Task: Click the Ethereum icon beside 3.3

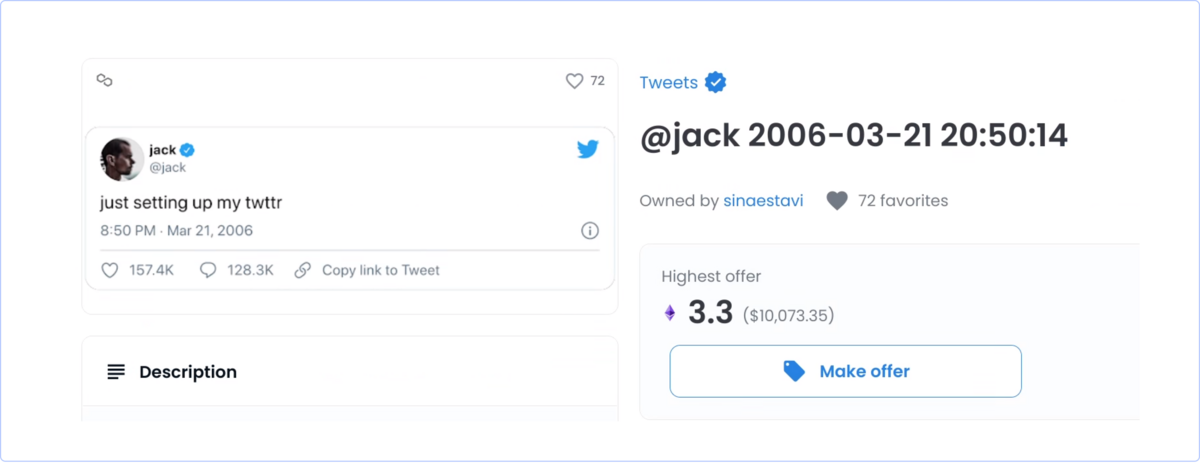Action: [670, 314]
